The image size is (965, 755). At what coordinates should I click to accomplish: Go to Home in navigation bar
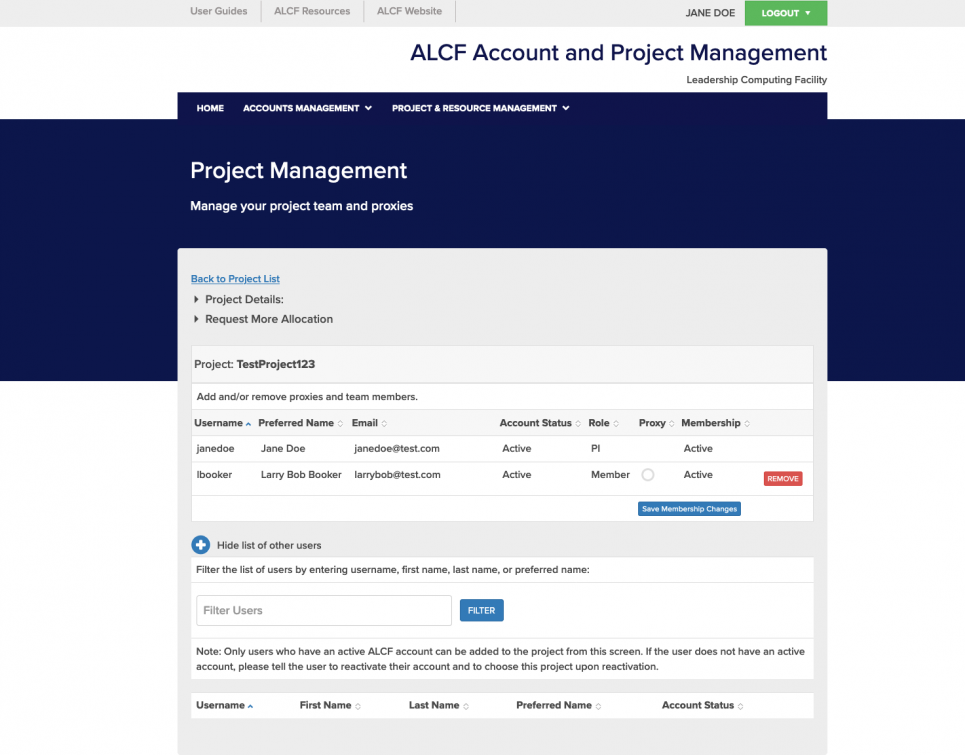click(x=210, y=108)
